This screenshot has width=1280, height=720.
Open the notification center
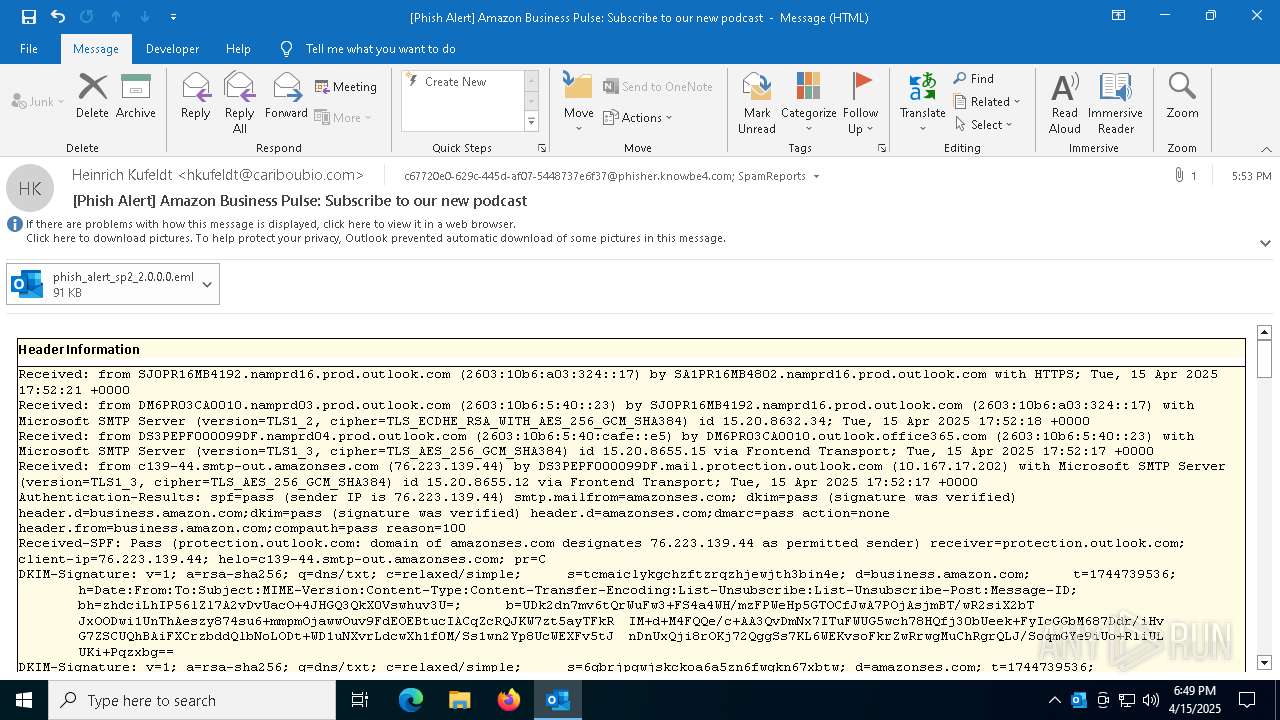(1247, 700)
